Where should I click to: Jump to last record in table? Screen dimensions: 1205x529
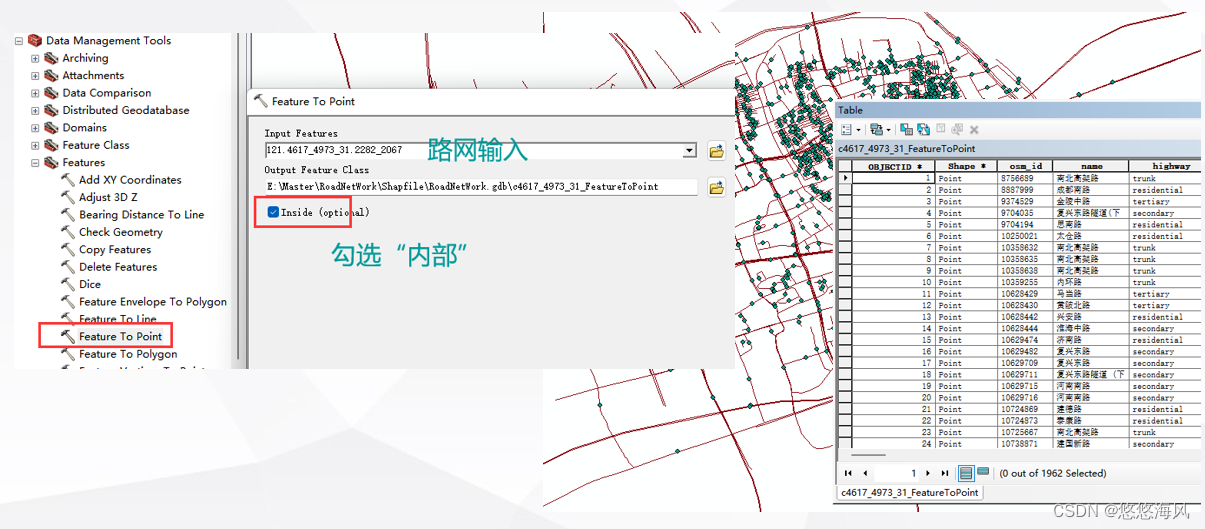(945, 473)
